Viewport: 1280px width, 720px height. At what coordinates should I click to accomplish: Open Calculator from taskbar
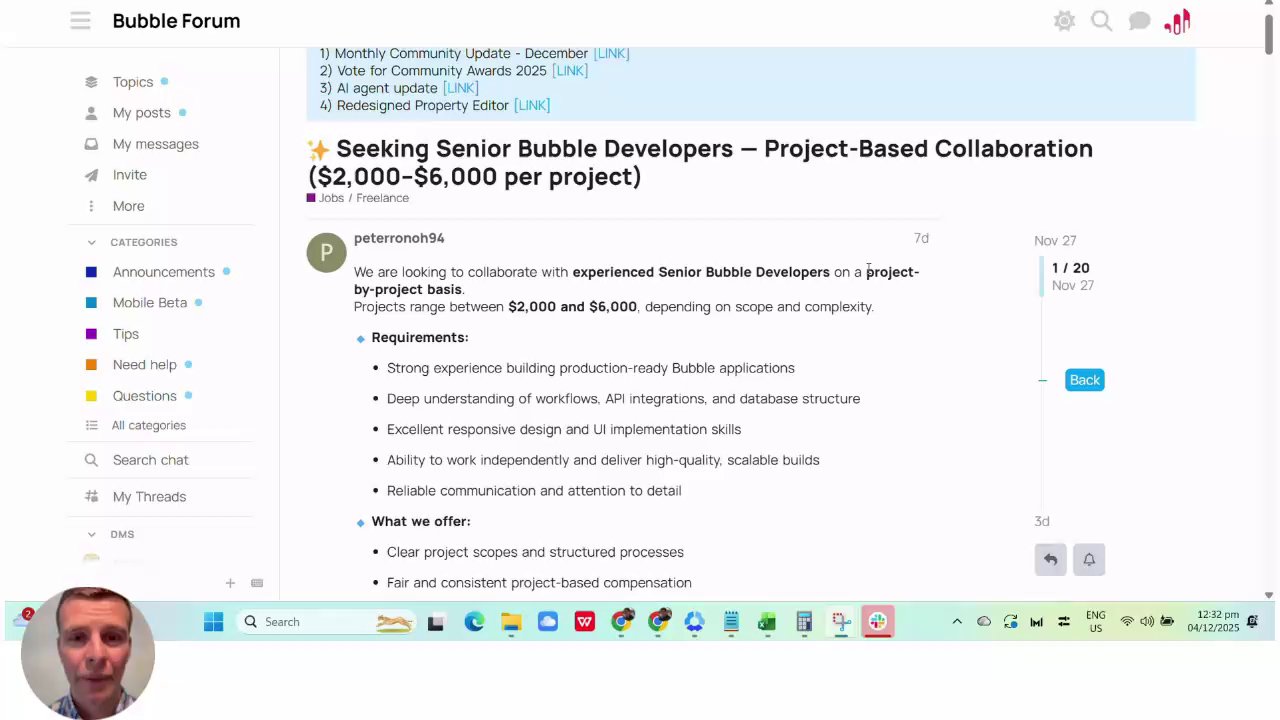click(804, 622)
